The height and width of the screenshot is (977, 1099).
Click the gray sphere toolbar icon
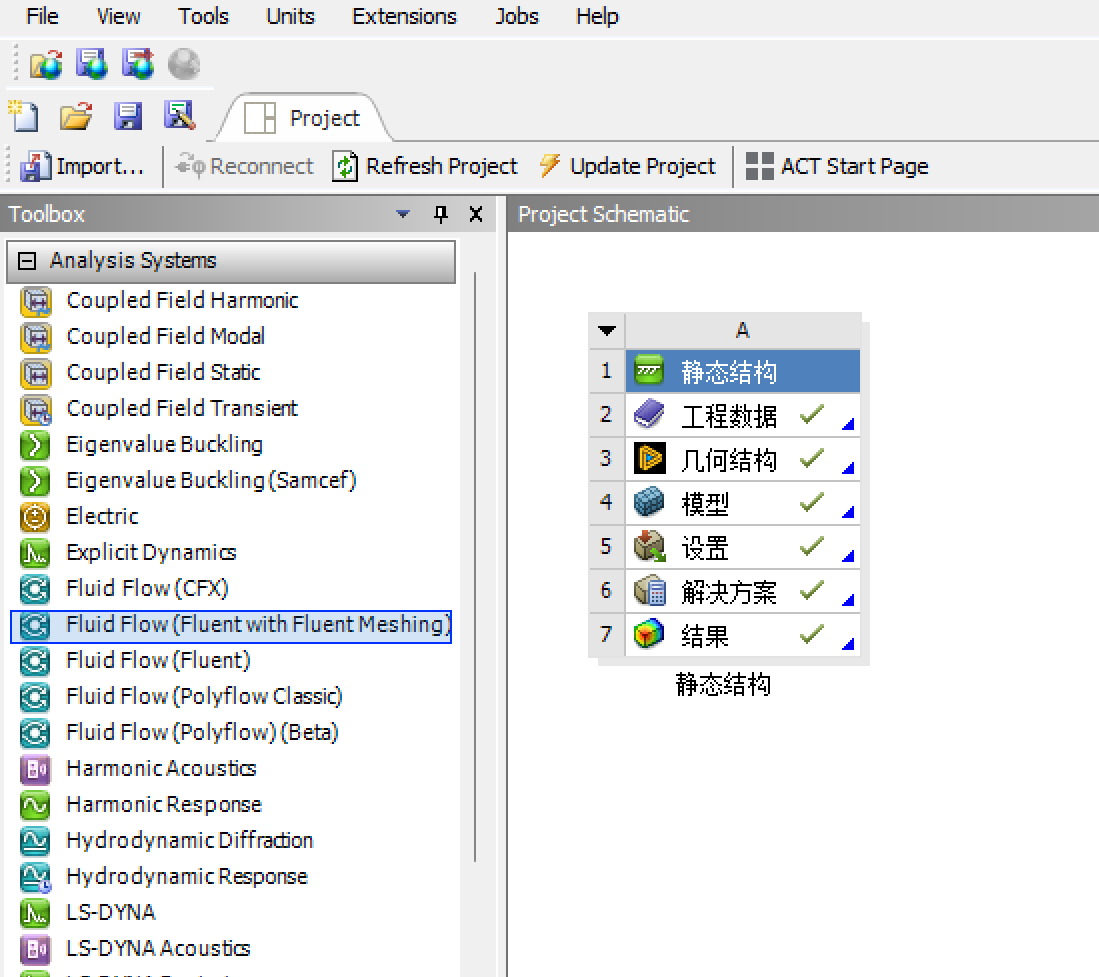[184, 64]
